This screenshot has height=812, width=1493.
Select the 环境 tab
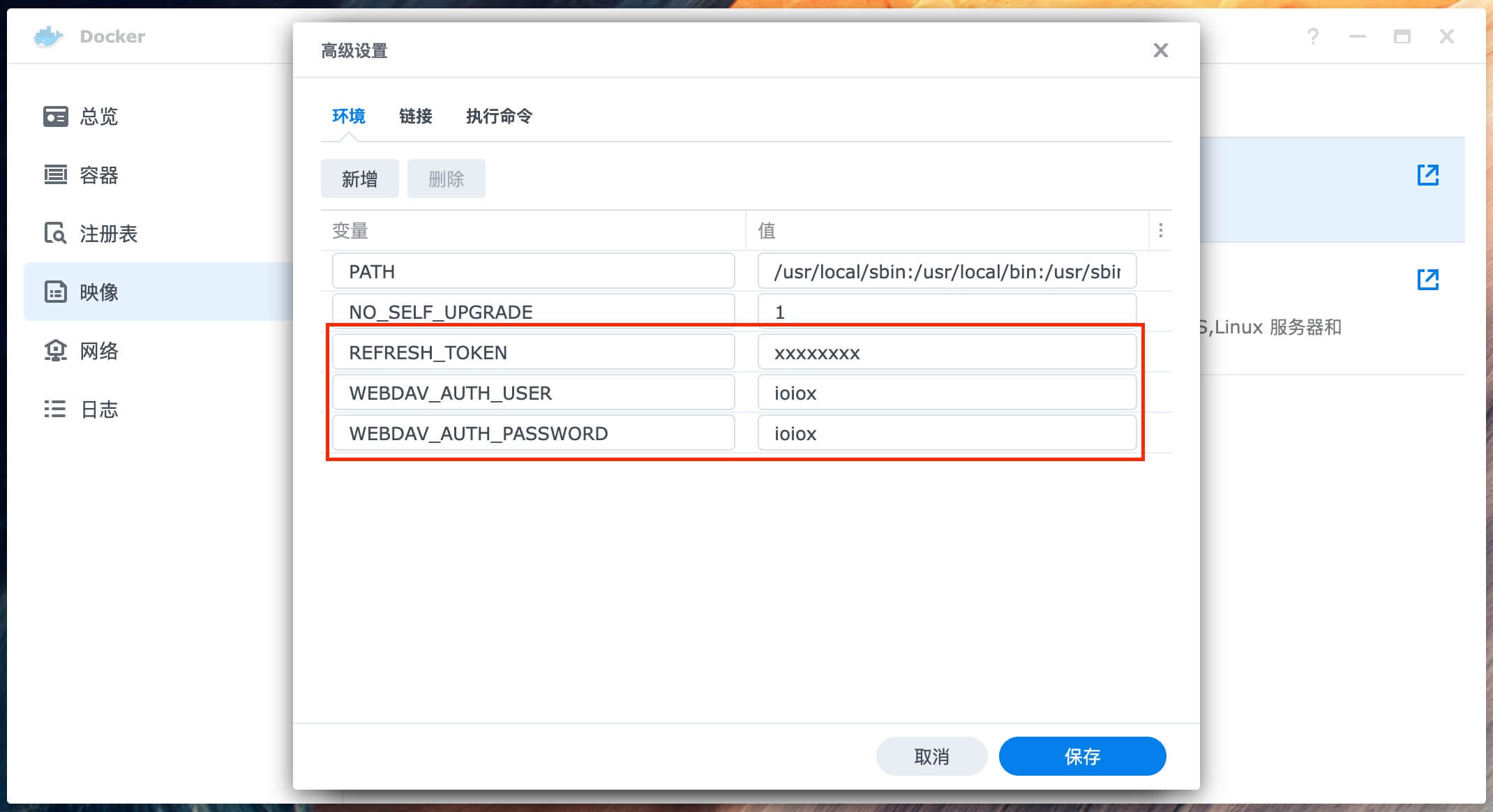click(x=348, y=116)
